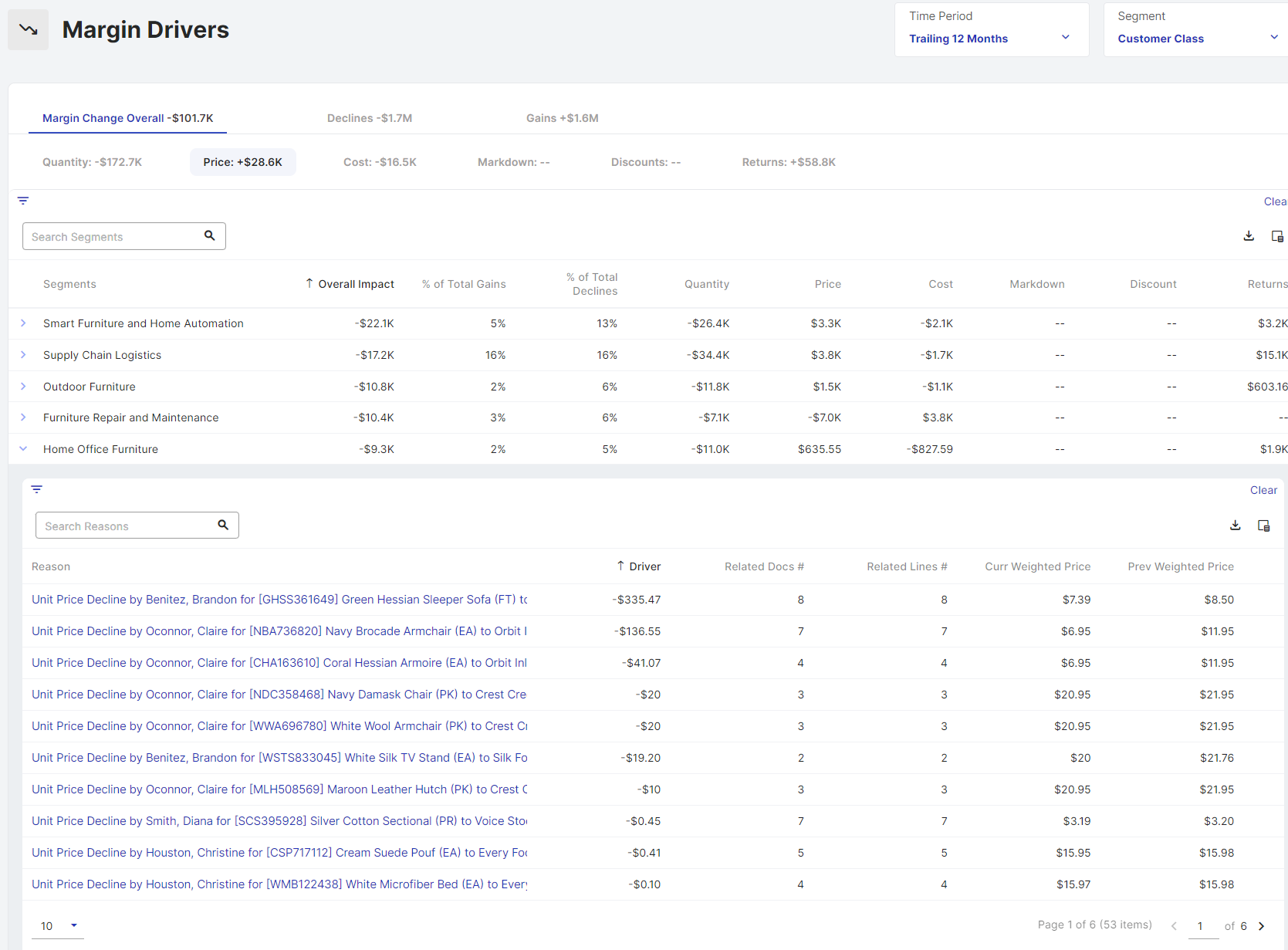Sort by the Overall Impact column
Image resolution: width=1288 pixels, height=950 pixels.
pyautogui.click(x=356, y=284)
